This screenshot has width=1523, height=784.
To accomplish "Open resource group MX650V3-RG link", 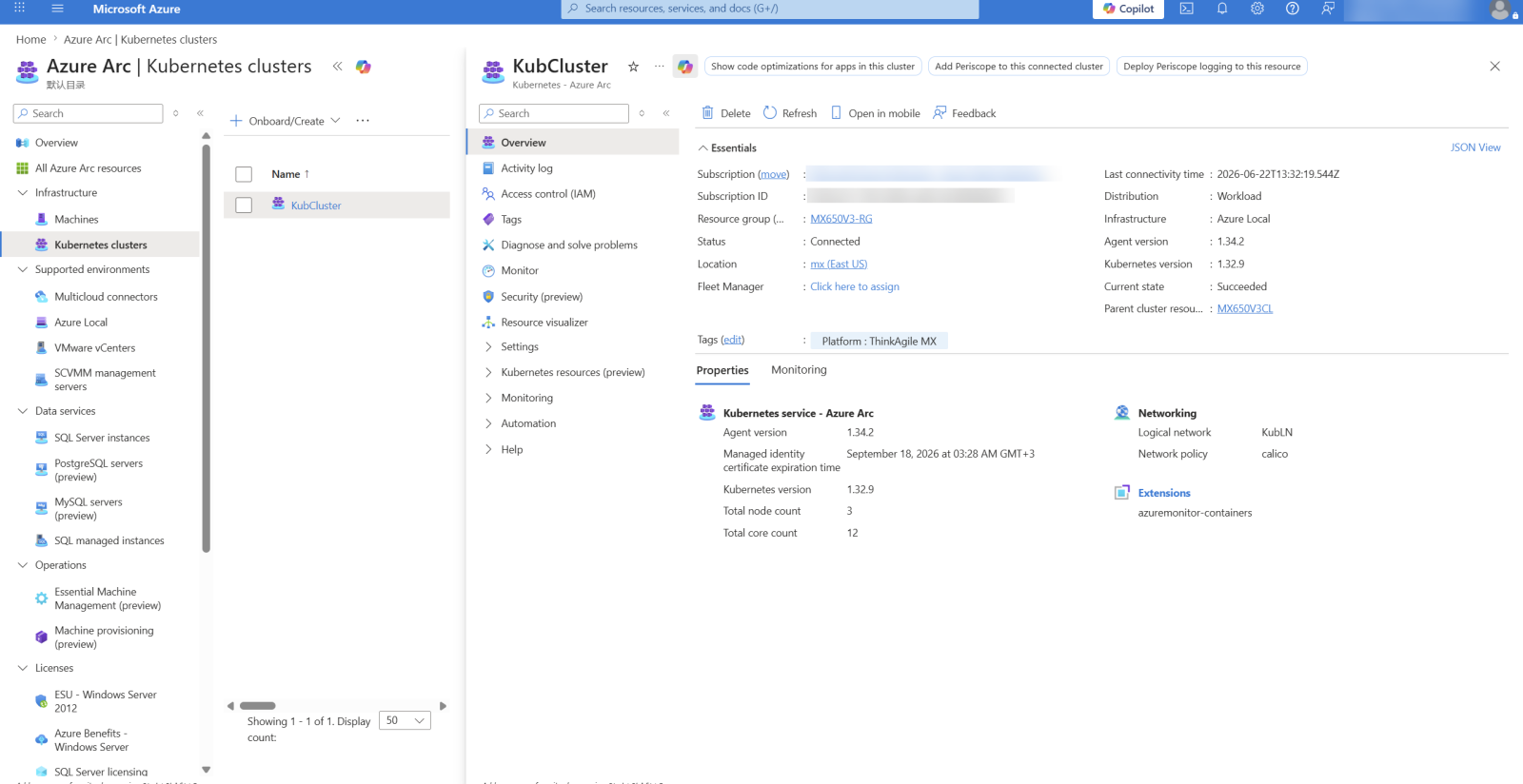I will pos(841,219).
